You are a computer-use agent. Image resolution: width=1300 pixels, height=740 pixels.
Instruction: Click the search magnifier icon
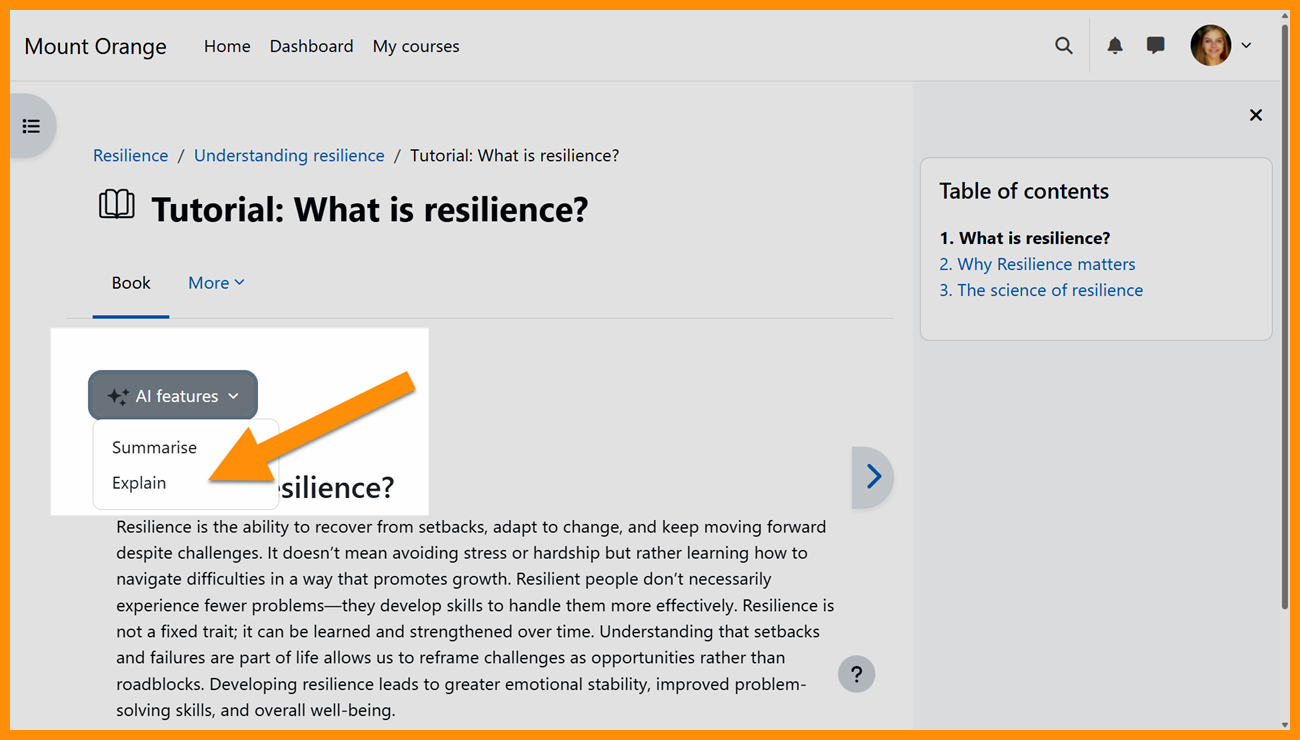coord(1063,46)
